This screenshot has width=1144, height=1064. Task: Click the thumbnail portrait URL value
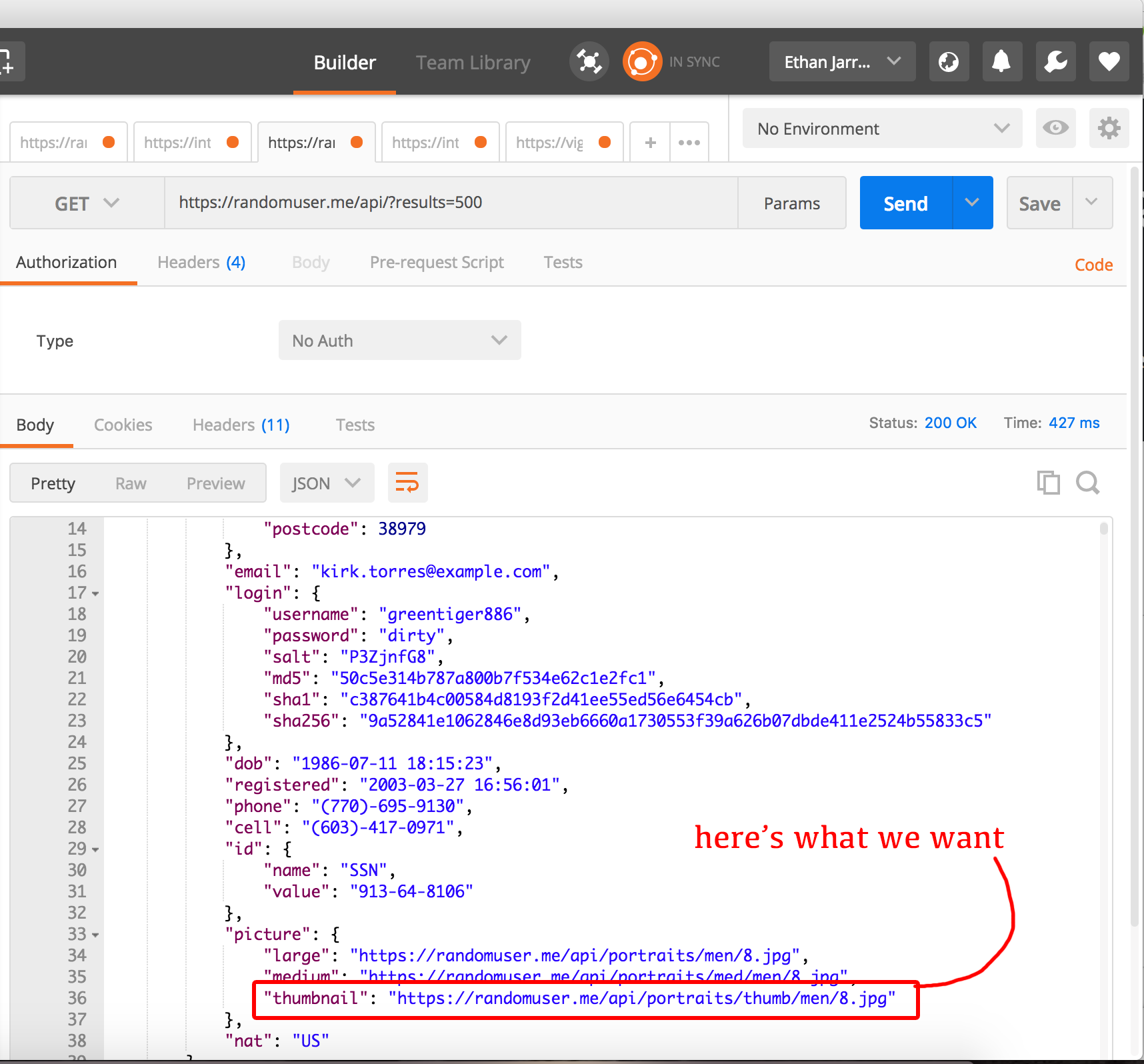coord(642,998)
